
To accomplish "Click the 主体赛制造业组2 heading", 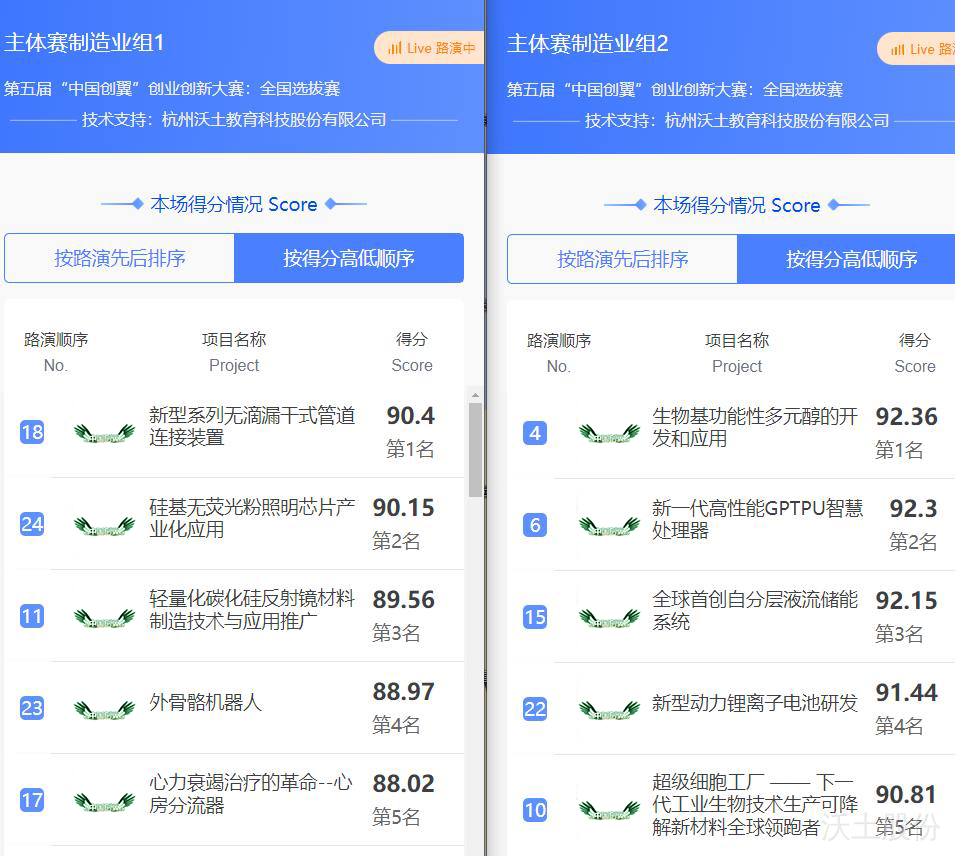I will tap(587, 44).
